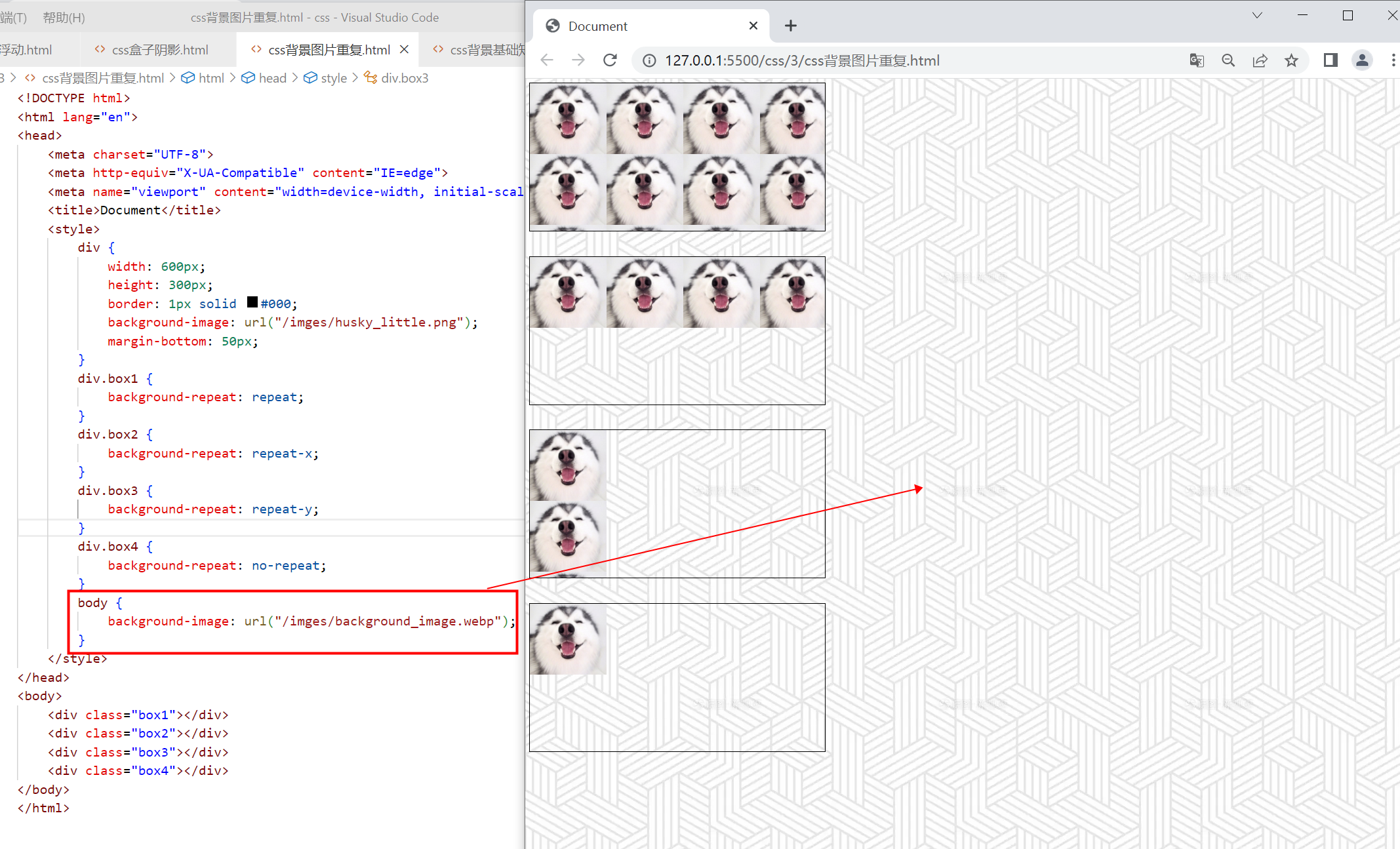Click background_image.webp url in code
1400x849 pixels.
tap(388, 622)
